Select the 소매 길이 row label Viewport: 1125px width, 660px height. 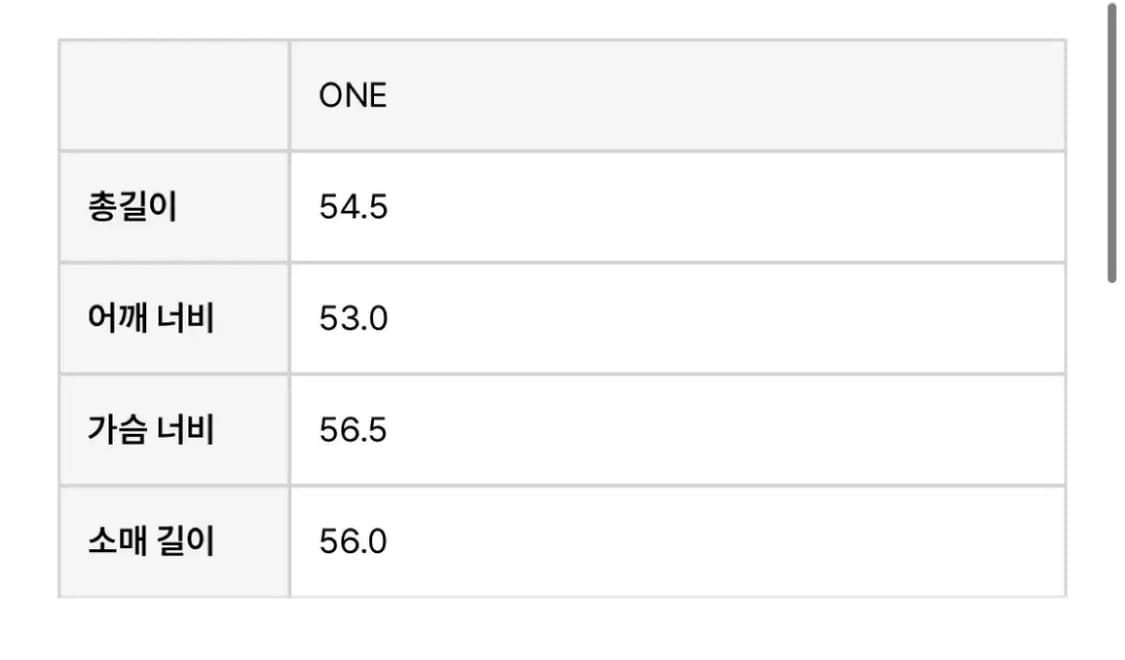[x=151, y=540]
